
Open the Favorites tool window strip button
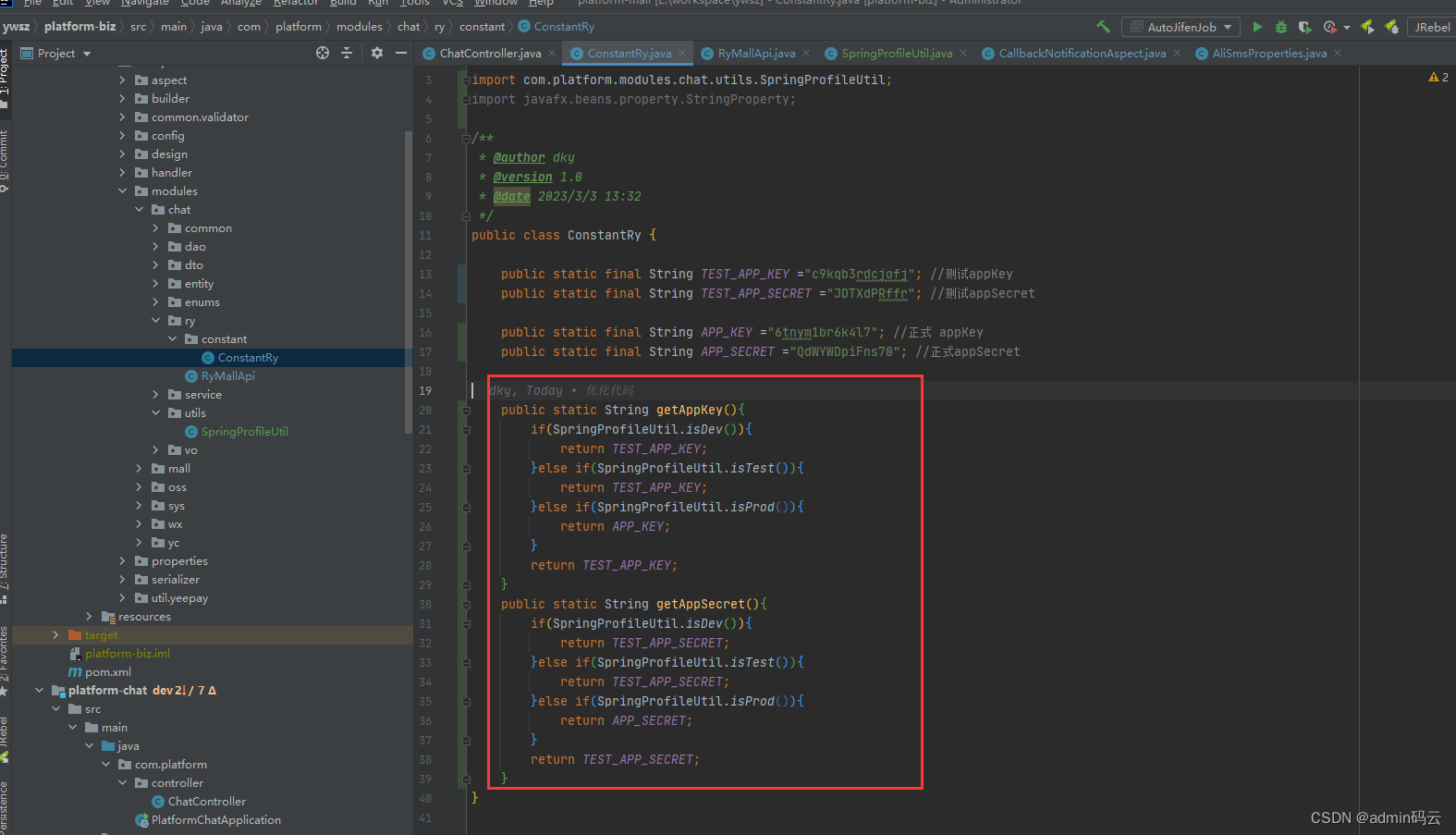[5, 660]
